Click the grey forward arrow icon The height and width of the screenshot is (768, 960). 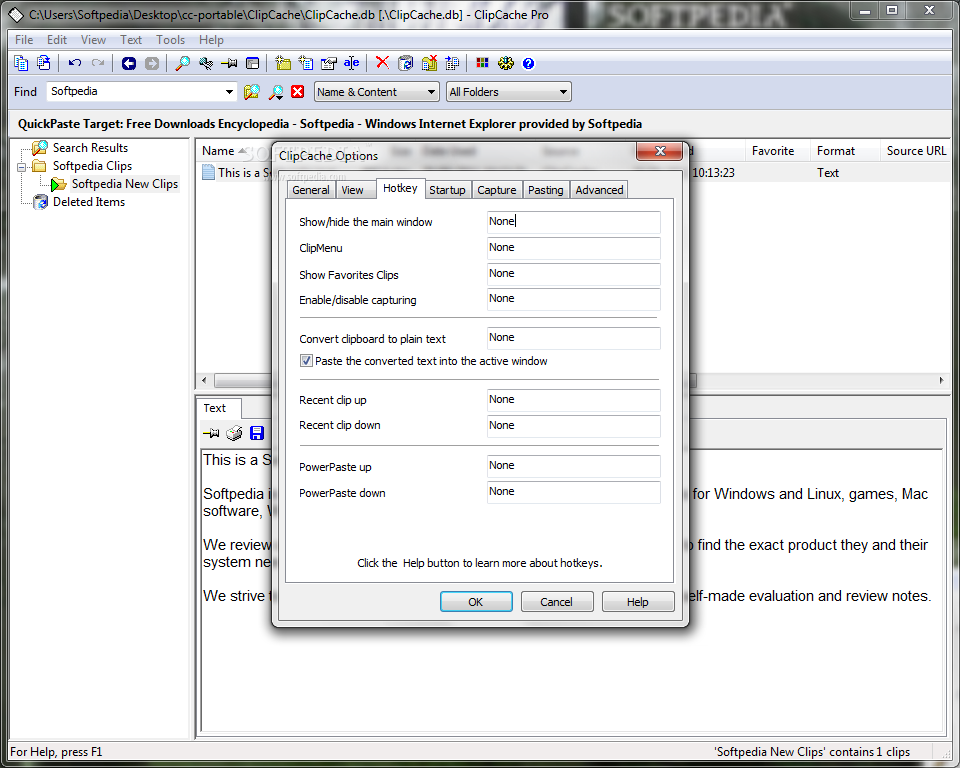tap(152, 63)
